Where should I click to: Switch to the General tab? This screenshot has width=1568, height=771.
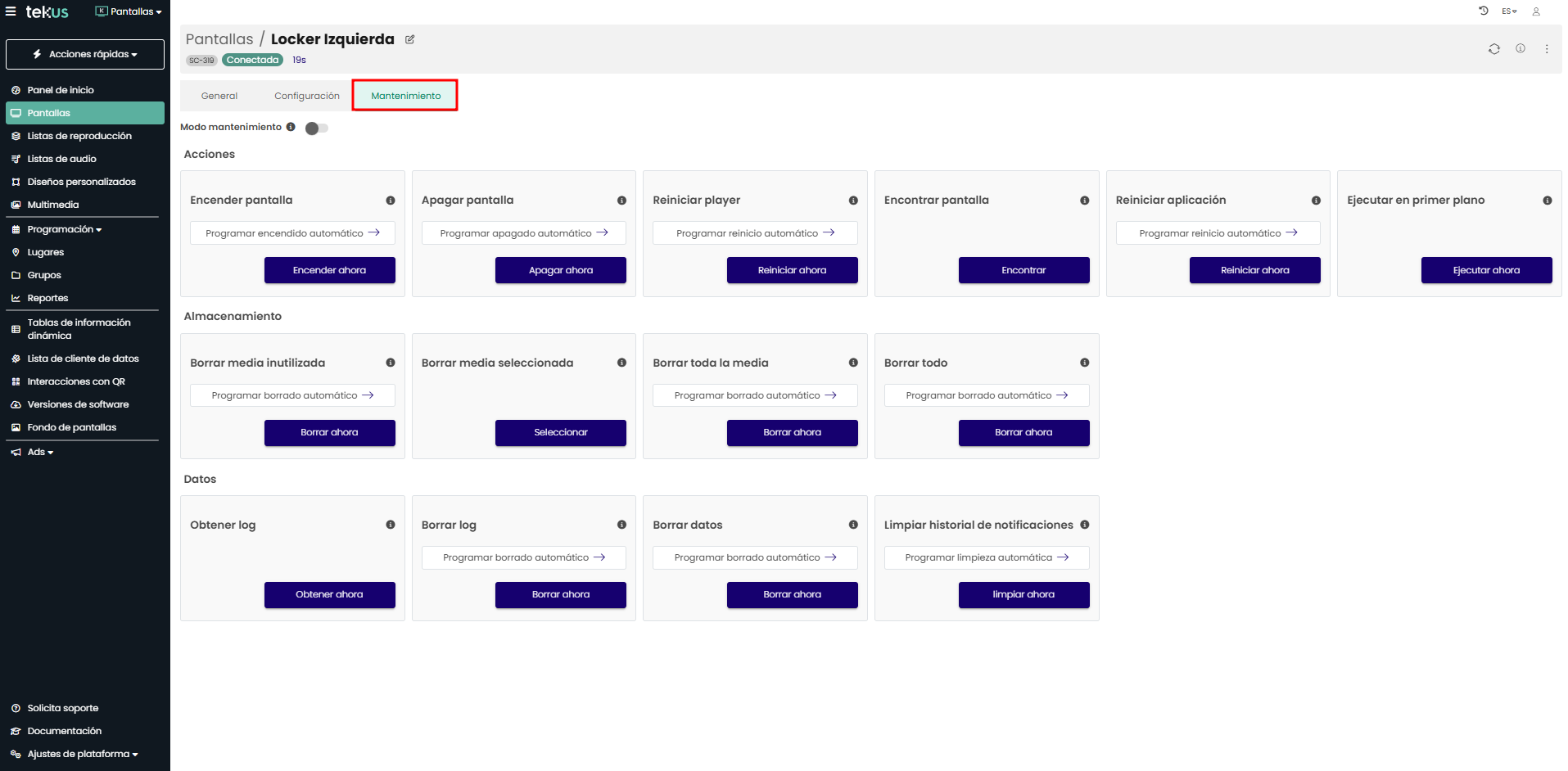[219, 96]
